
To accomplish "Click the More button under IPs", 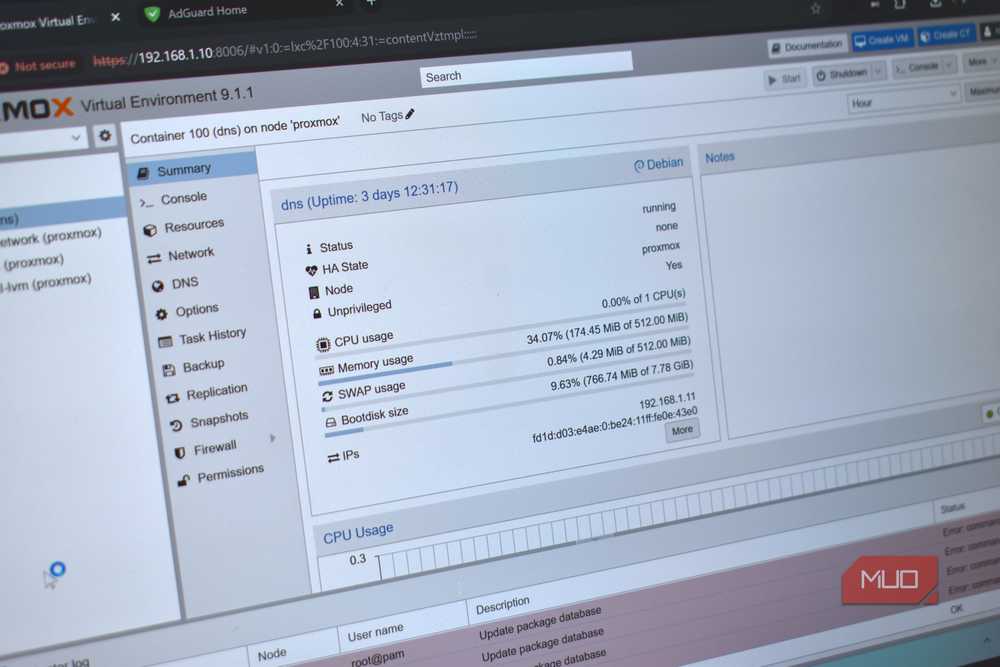I will [x=682, y=430].
